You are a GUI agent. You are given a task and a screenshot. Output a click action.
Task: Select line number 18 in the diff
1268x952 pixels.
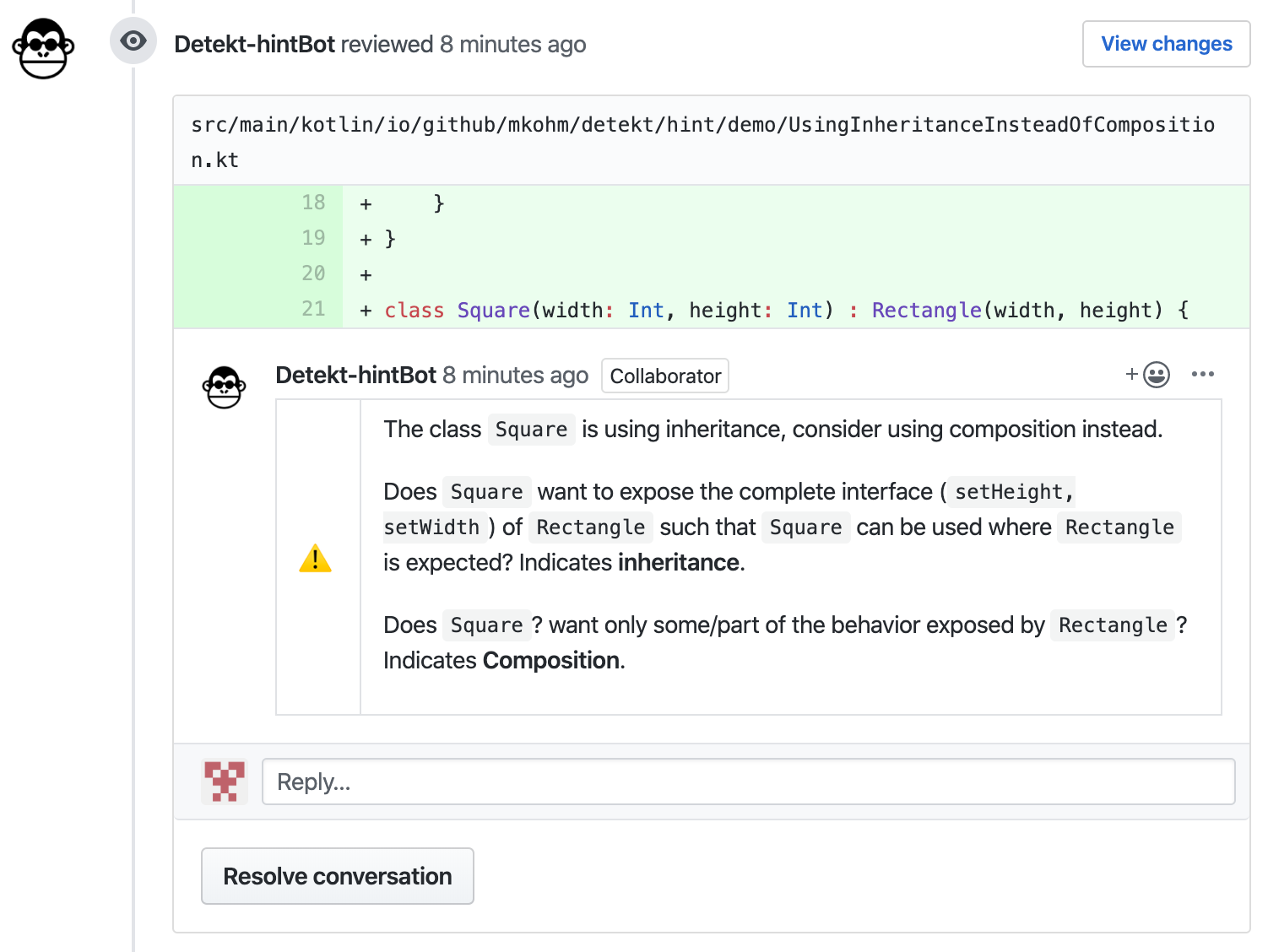[313, 203]
